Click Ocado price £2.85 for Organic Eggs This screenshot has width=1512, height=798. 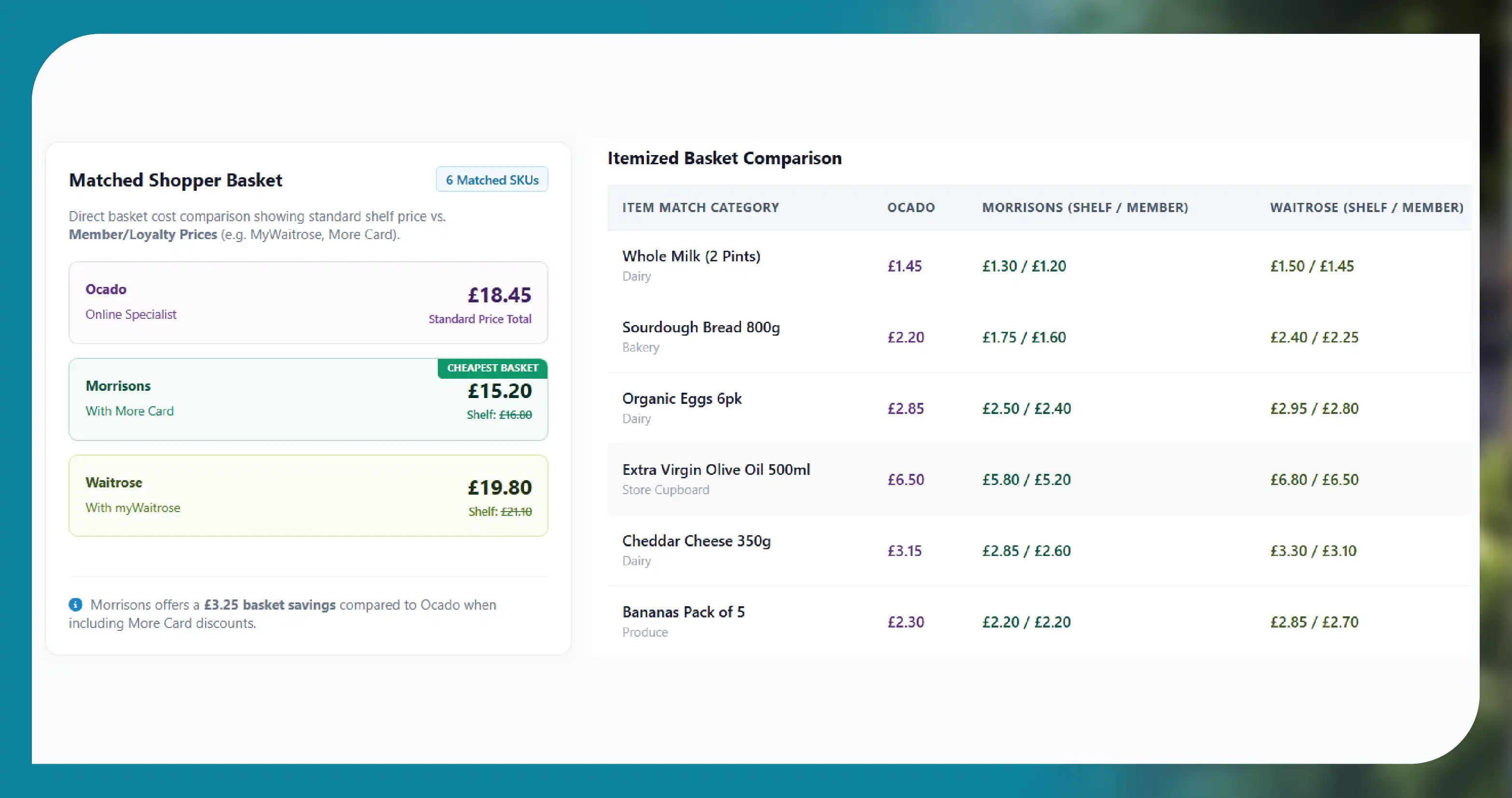coord(906,408)
